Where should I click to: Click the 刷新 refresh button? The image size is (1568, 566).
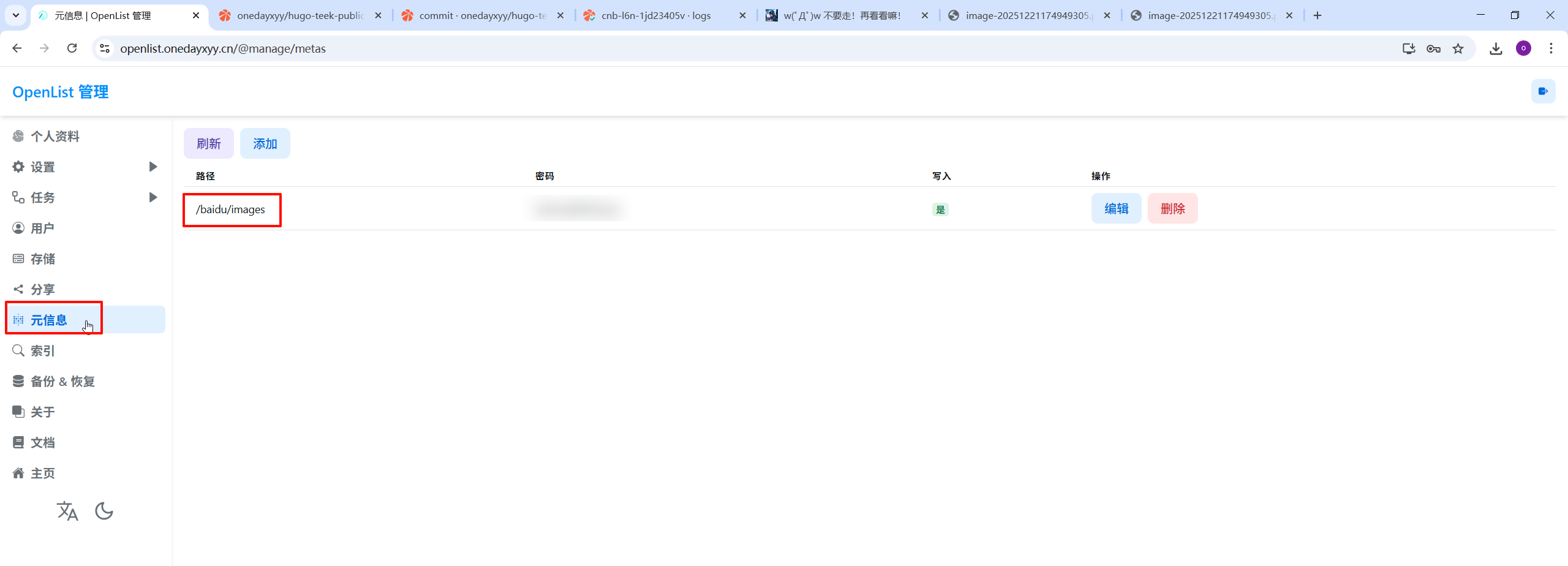pyautogui.click(x=208, y=144)
